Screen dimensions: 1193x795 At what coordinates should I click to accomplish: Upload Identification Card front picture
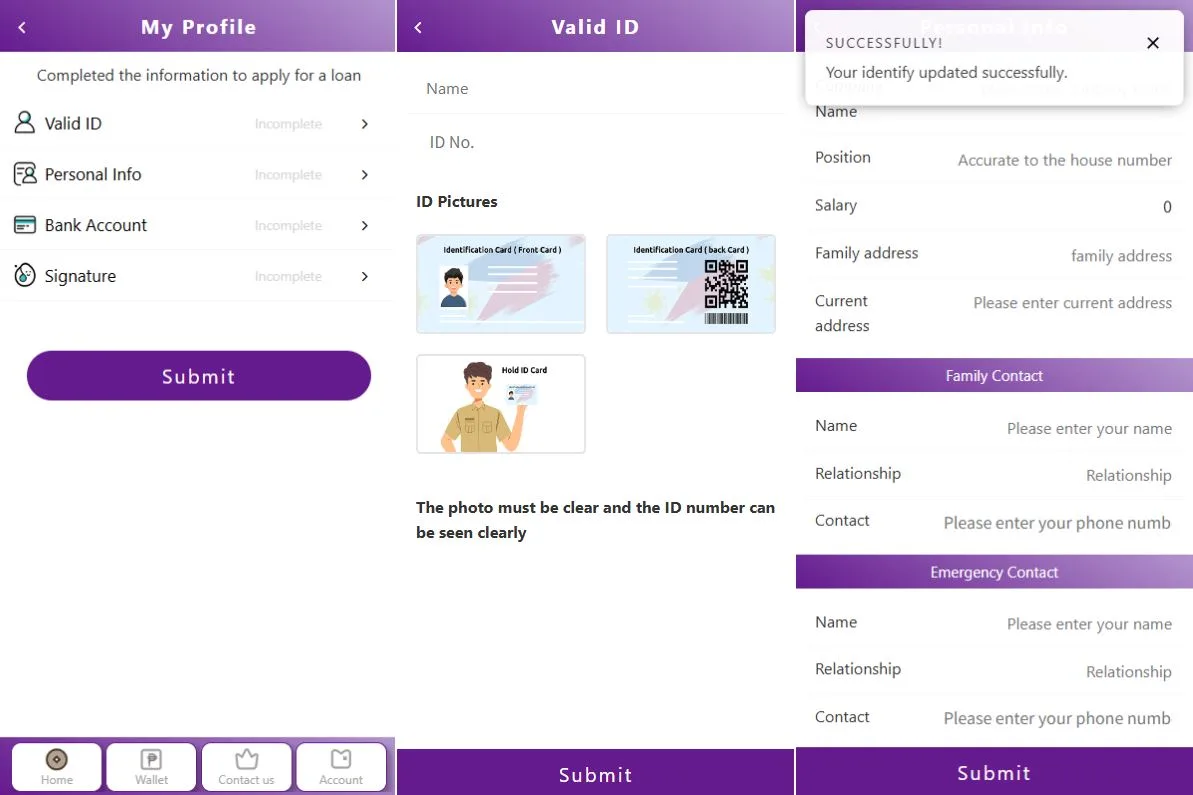[501, 284]
